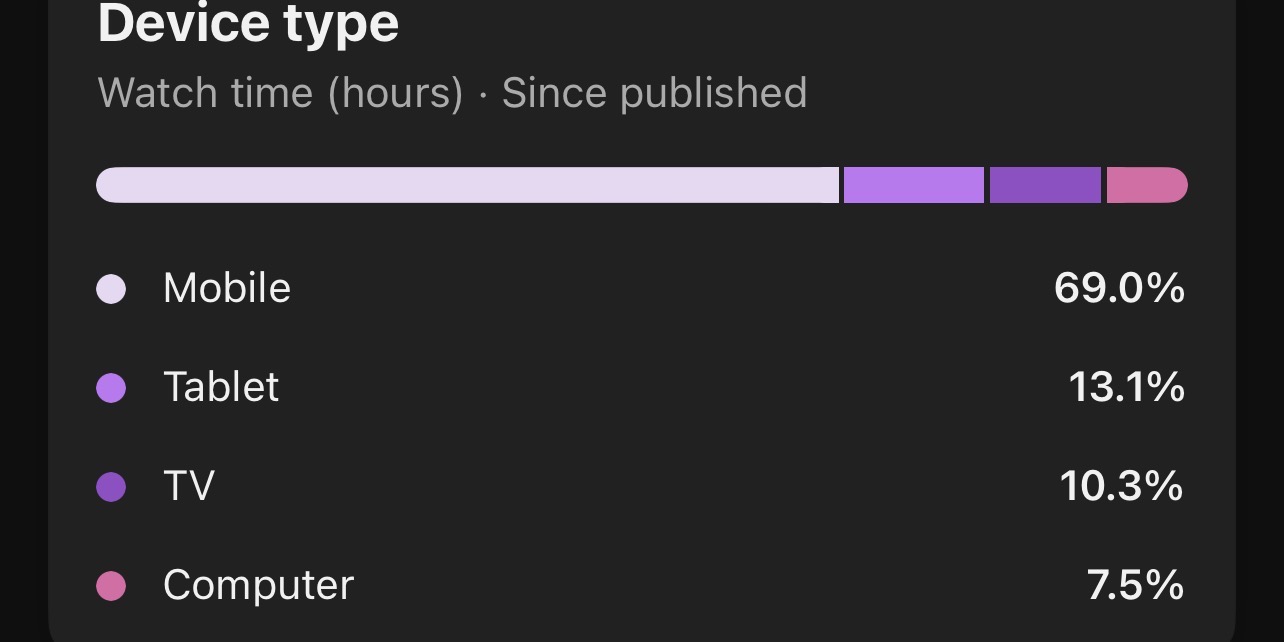The image size is (1284, 642).
Task: Click the 10.3% TV percentage
Action: (1122, 486)
